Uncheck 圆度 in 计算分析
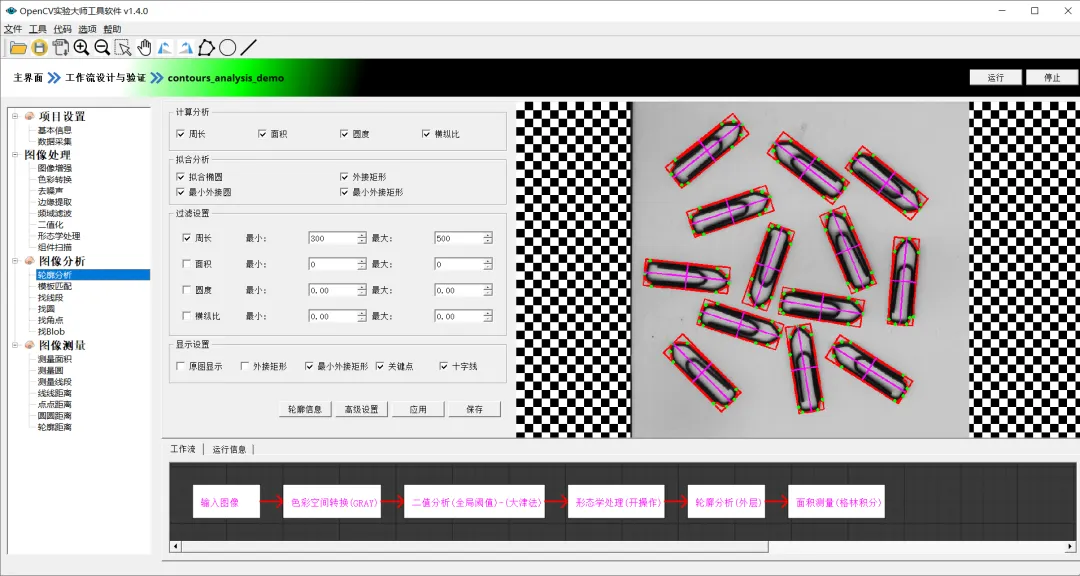Screen dimensions: 1080x576 coord(344,134)
